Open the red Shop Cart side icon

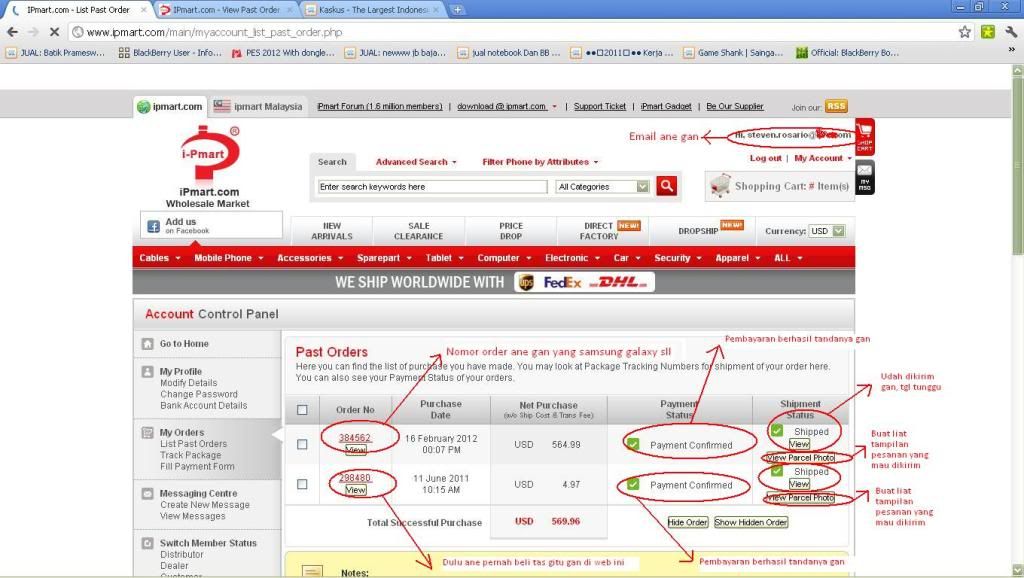point(865,136)
